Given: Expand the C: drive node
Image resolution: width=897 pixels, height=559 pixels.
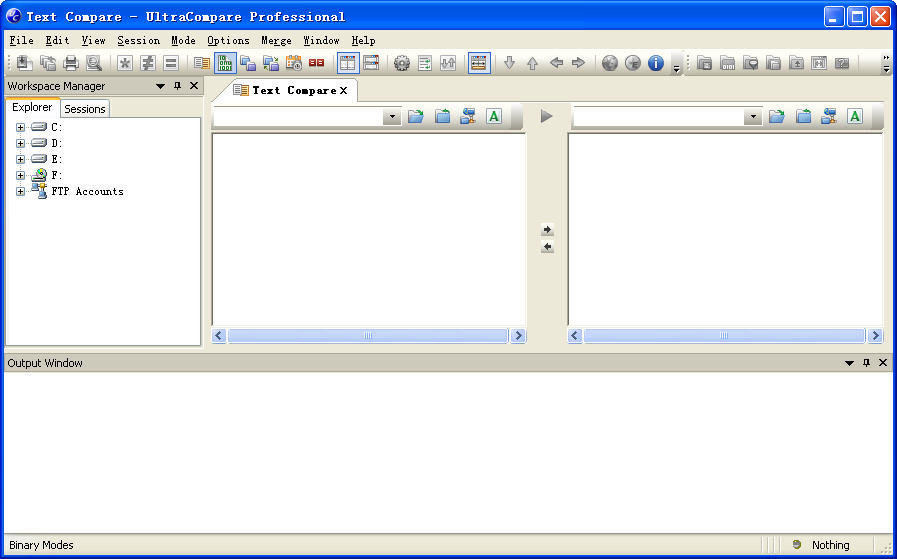Looking at the screenshot, I should (21, 128).
